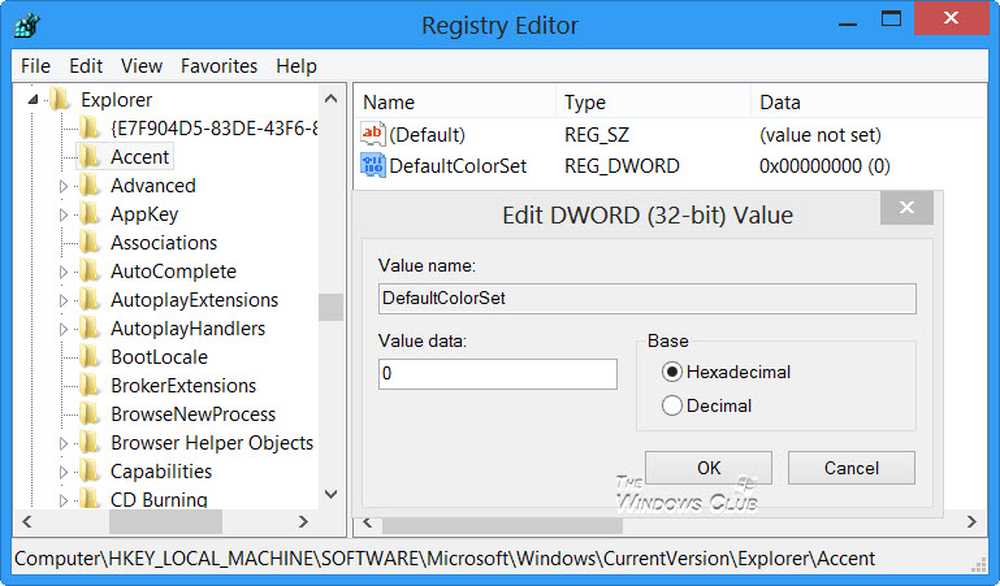The image size is (1000, 586).
Task: Select the Associations key label
Action: (164, 243)
